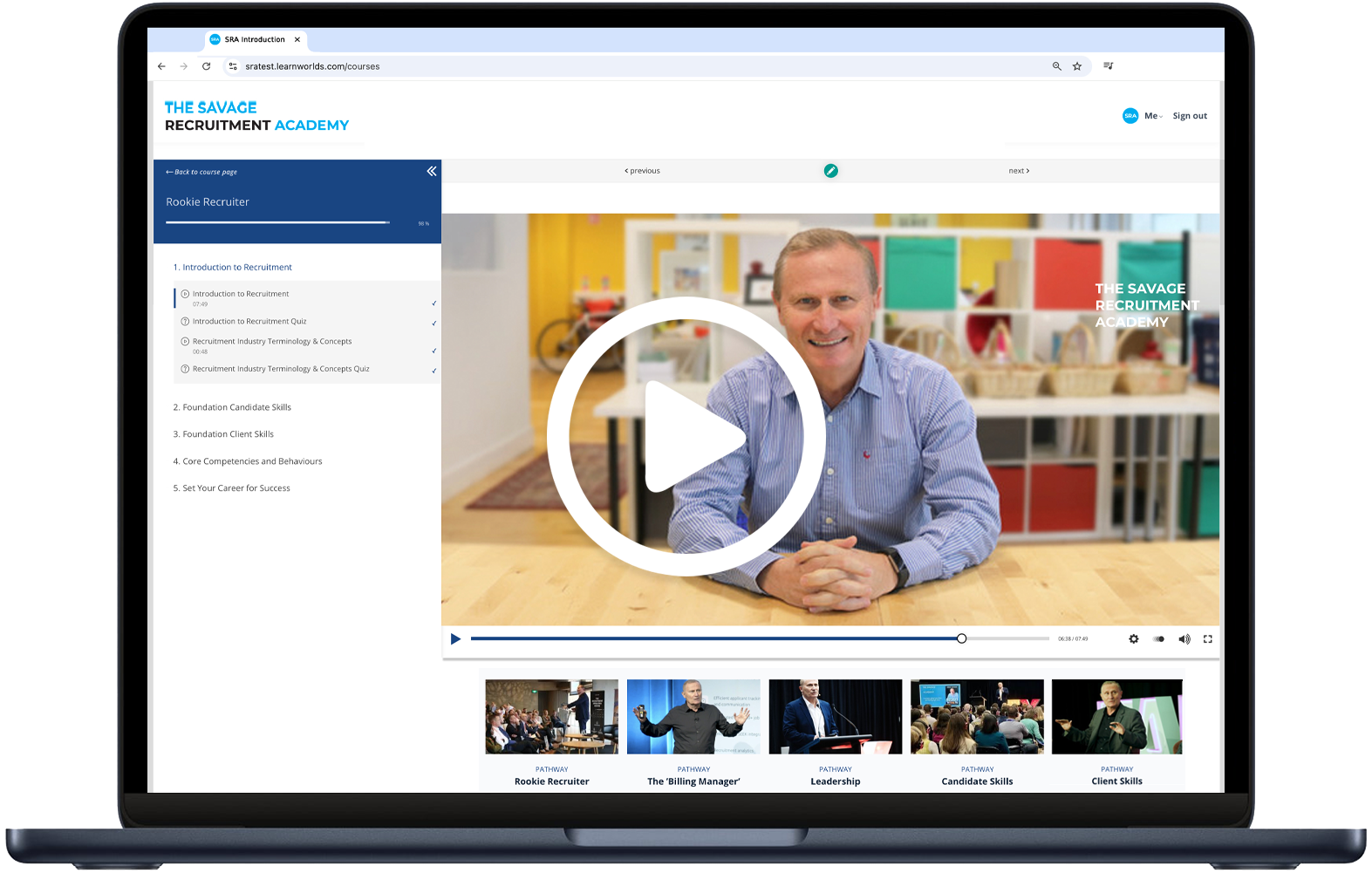Mute the video with speaker icon

tap(1184, 639)
